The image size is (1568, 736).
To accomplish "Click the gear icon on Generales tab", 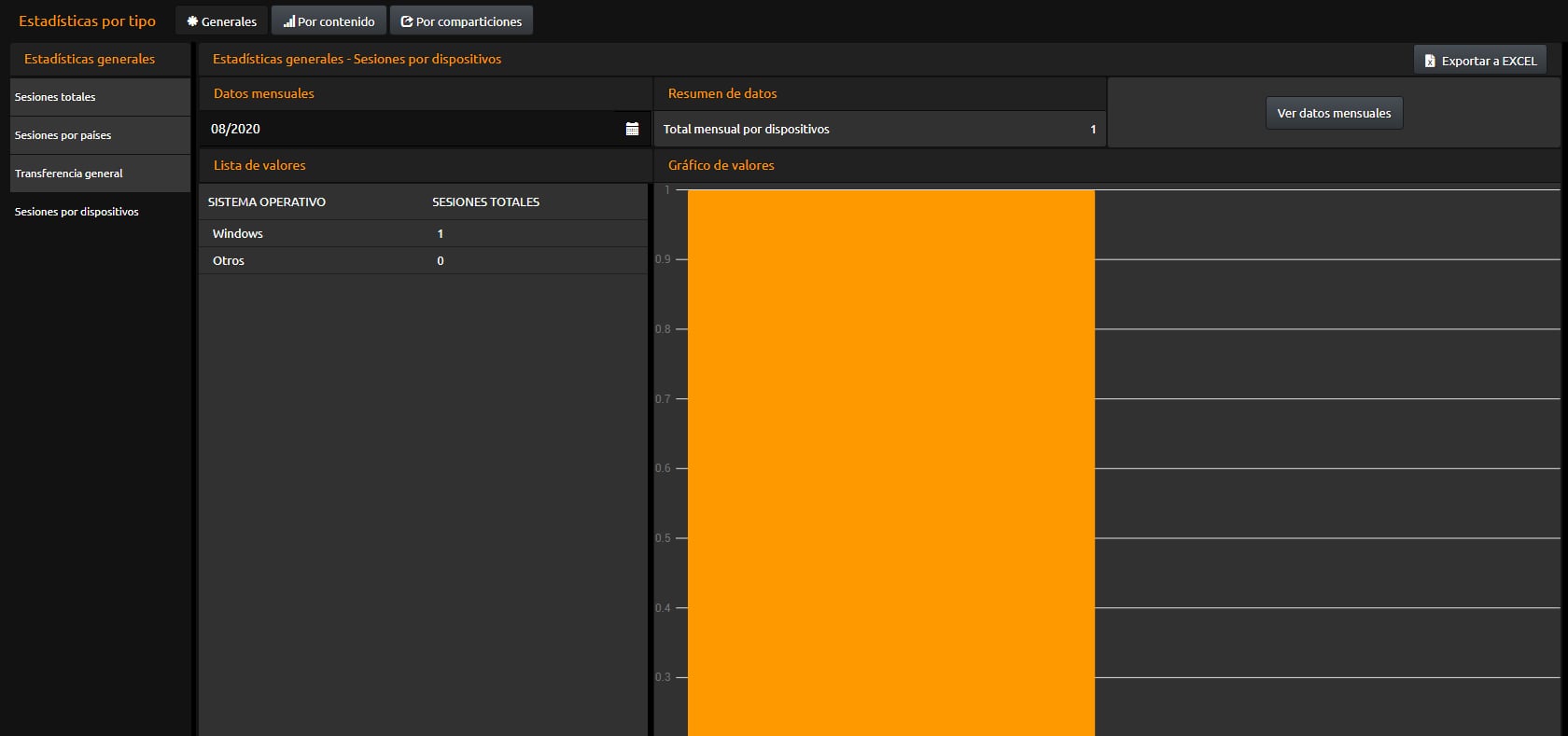I will 192,21.
